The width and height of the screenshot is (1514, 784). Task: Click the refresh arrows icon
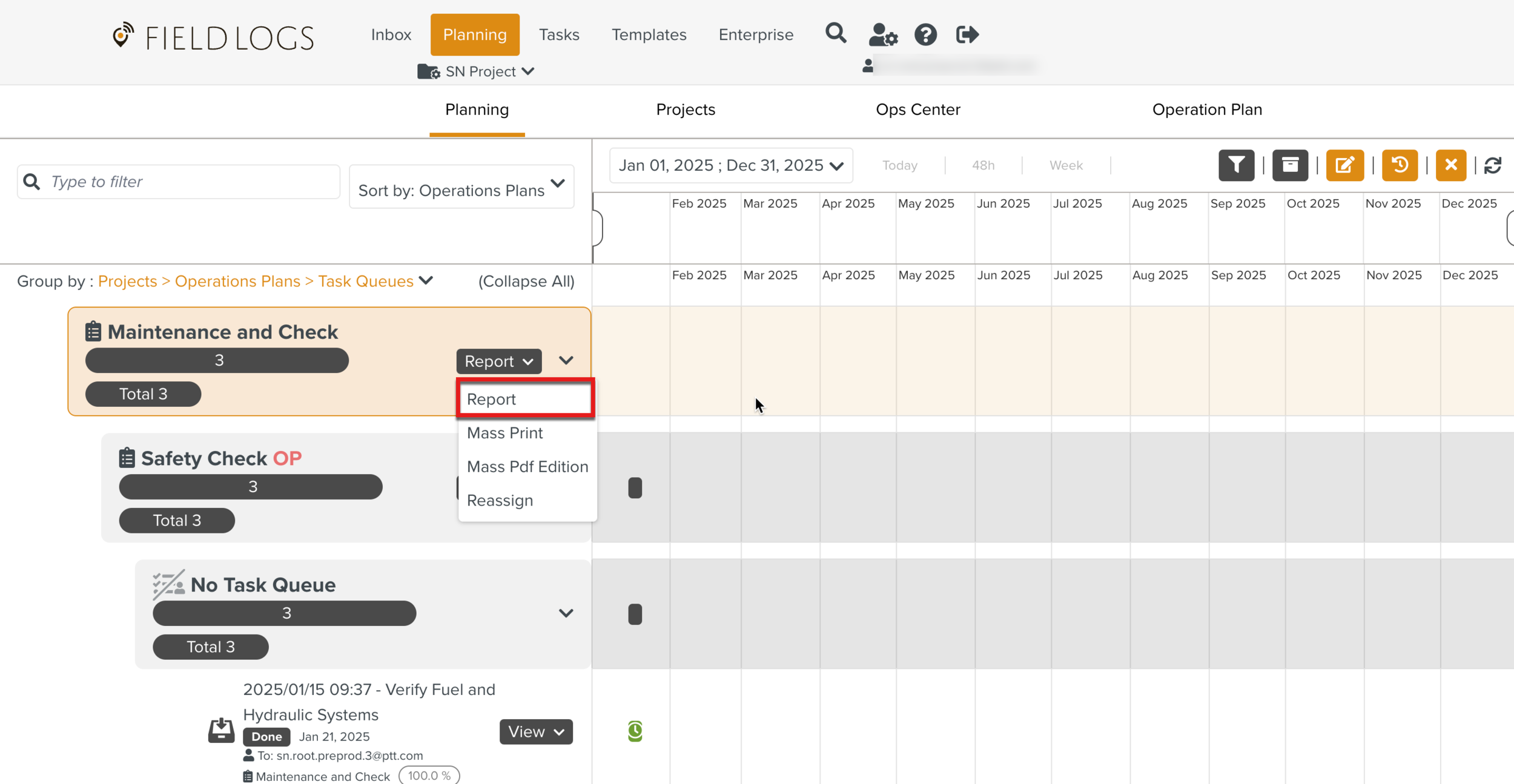click(x=1493, y=165)
